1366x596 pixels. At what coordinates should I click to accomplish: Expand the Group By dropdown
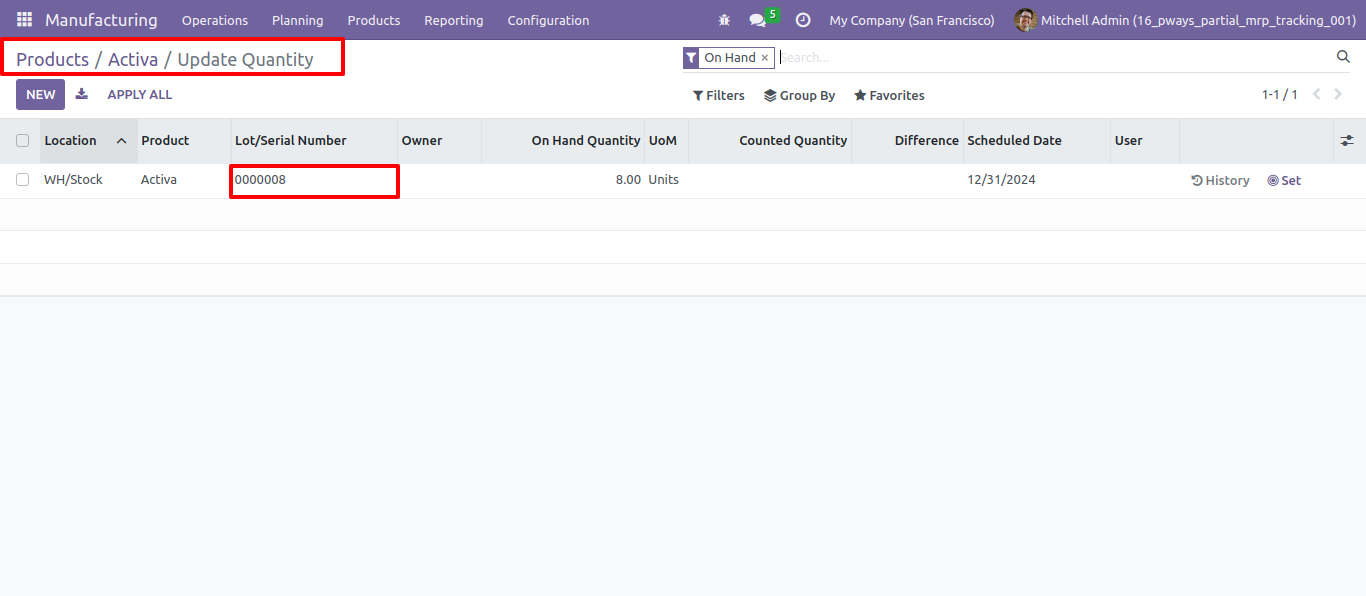pos(800,96)
